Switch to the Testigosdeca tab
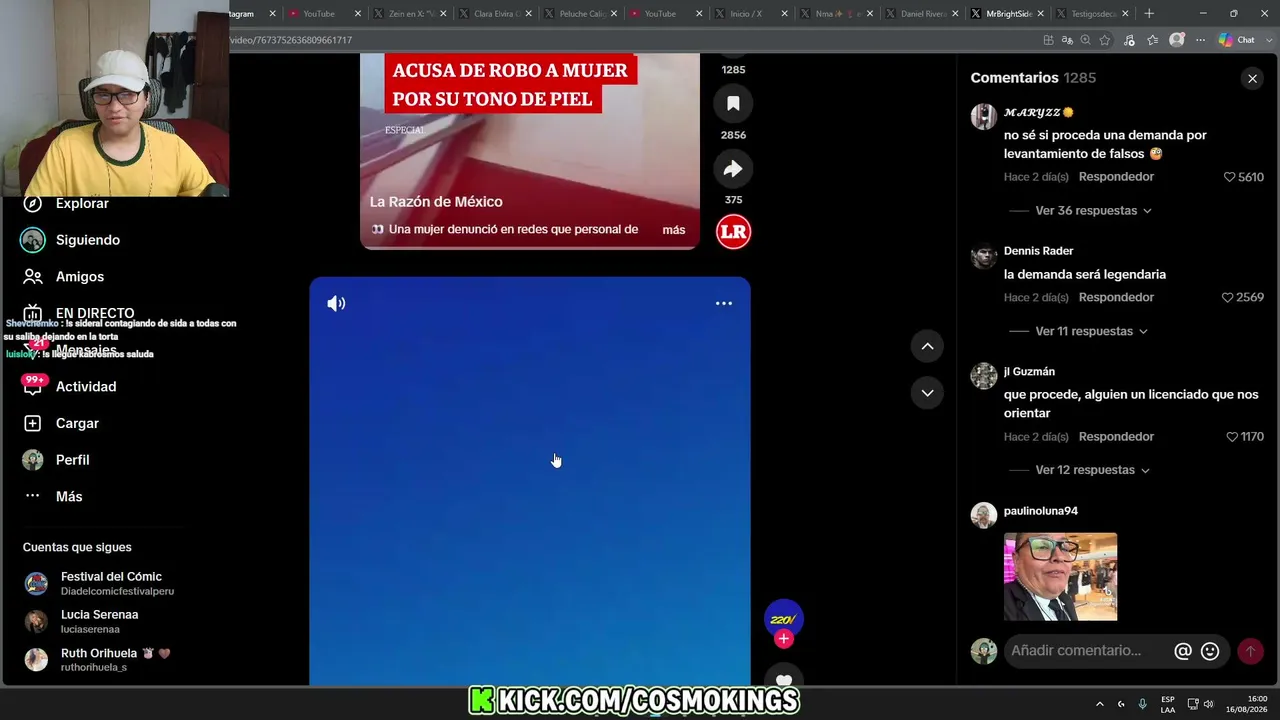1280x720 pixels. tap(1092, 14)
